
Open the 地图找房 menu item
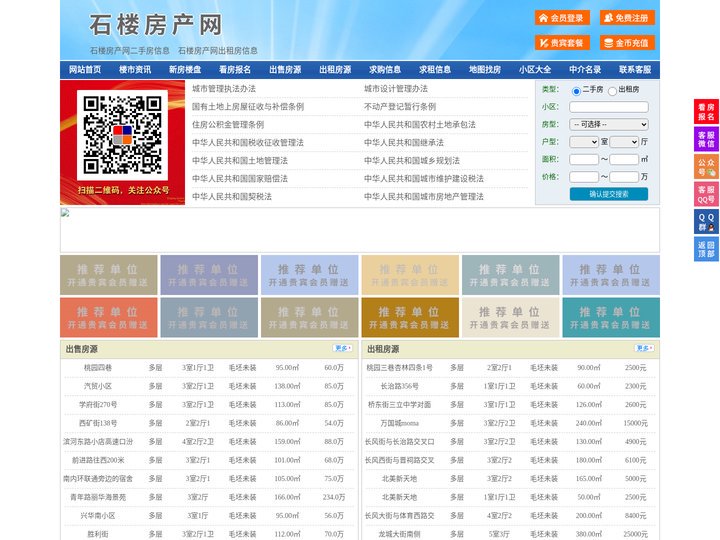[x=485, y=70]
